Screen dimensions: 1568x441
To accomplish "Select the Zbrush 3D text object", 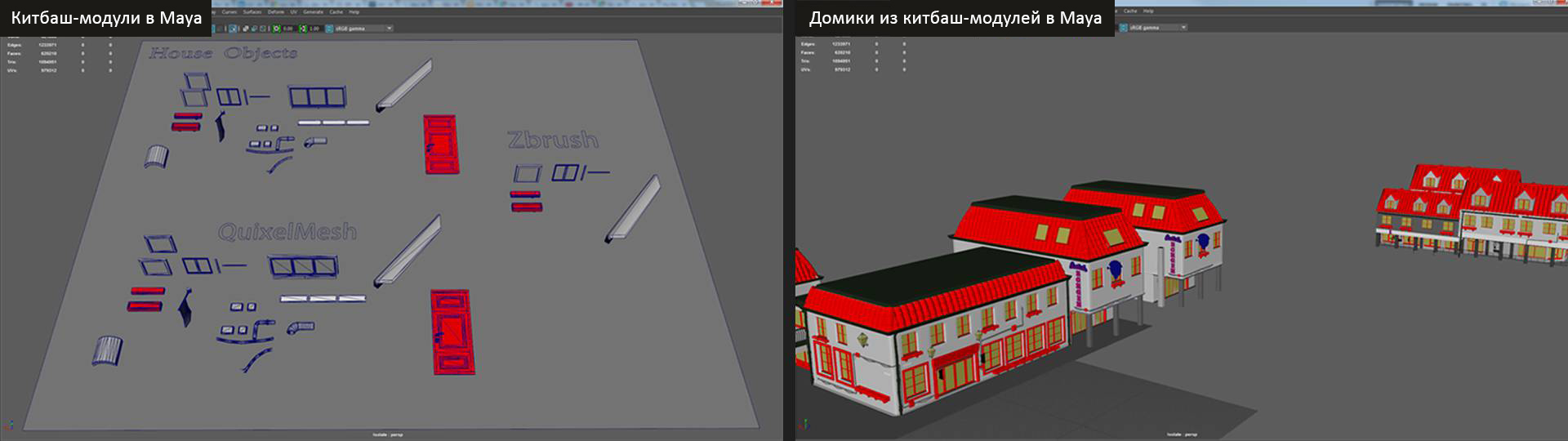I will pyautogui.click(x=553, y=140).
